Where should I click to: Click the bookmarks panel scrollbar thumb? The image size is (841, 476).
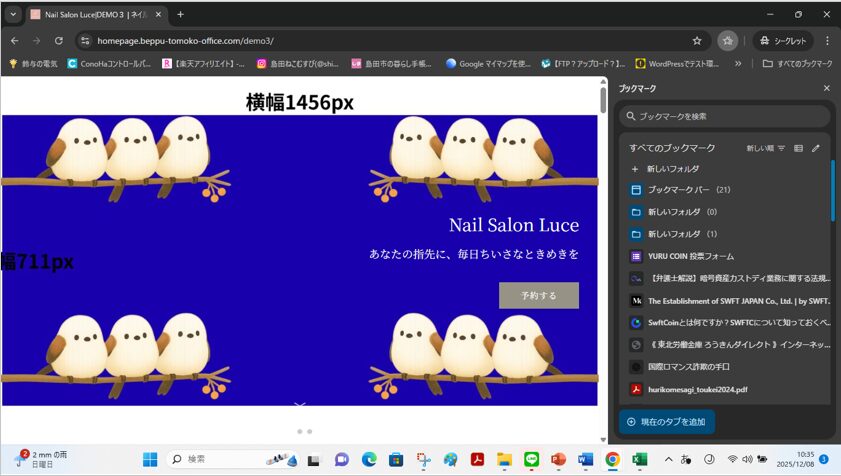coord(832,191)
